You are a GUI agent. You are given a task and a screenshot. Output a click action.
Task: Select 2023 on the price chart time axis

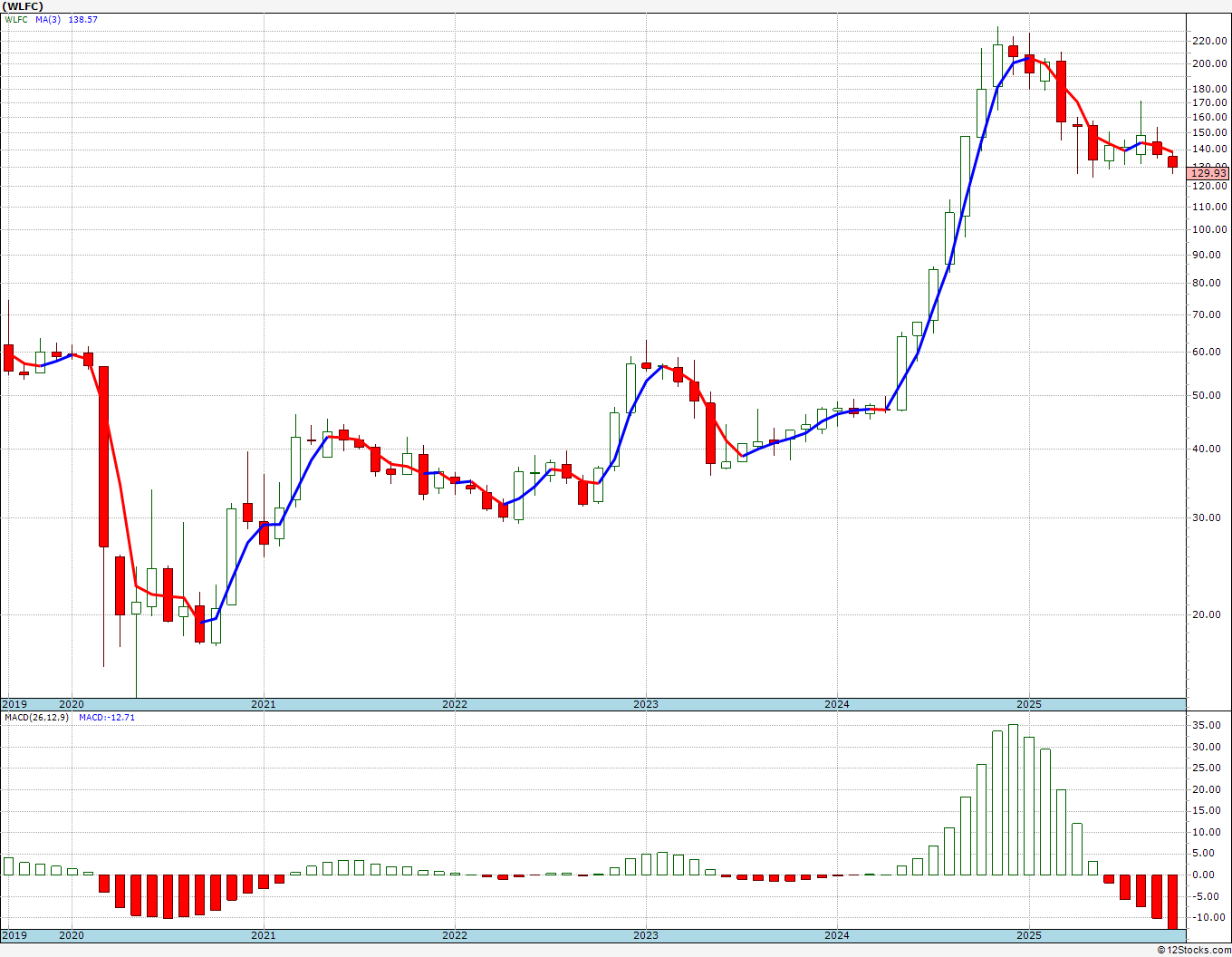pos(645,704)
